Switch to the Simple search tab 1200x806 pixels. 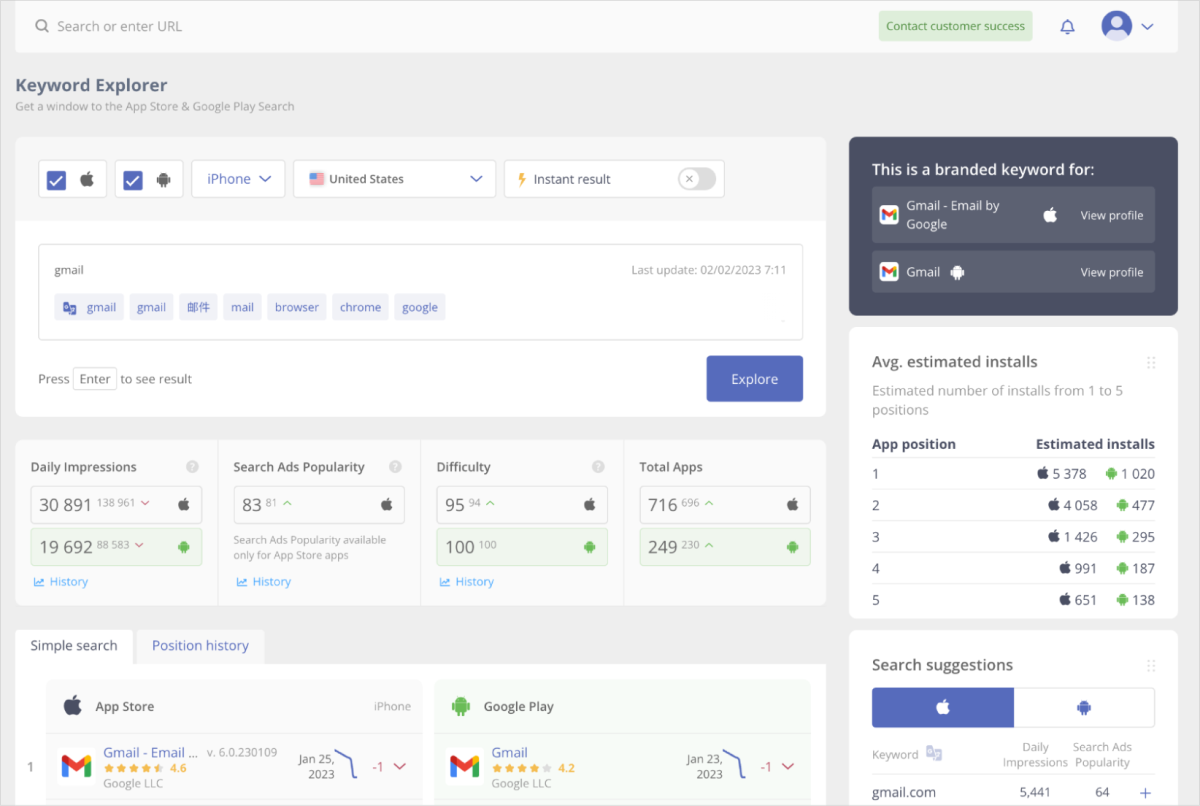point(74,646)
